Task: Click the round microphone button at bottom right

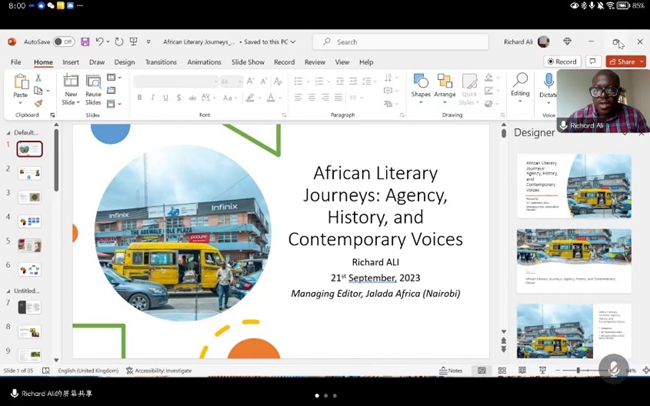Action: (x=613, y=368)
